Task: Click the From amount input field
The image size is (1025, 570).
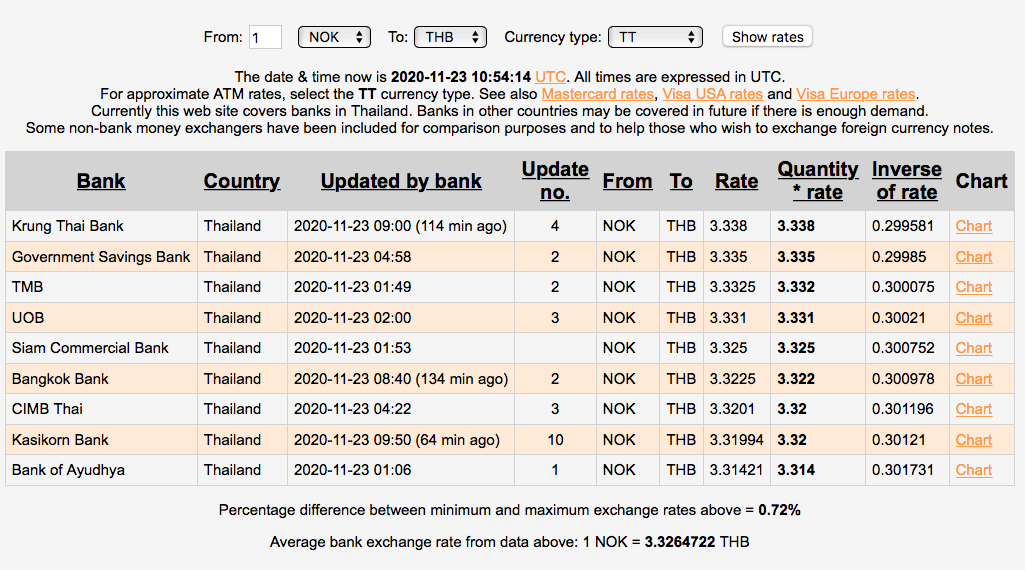Action: (266, 38)
